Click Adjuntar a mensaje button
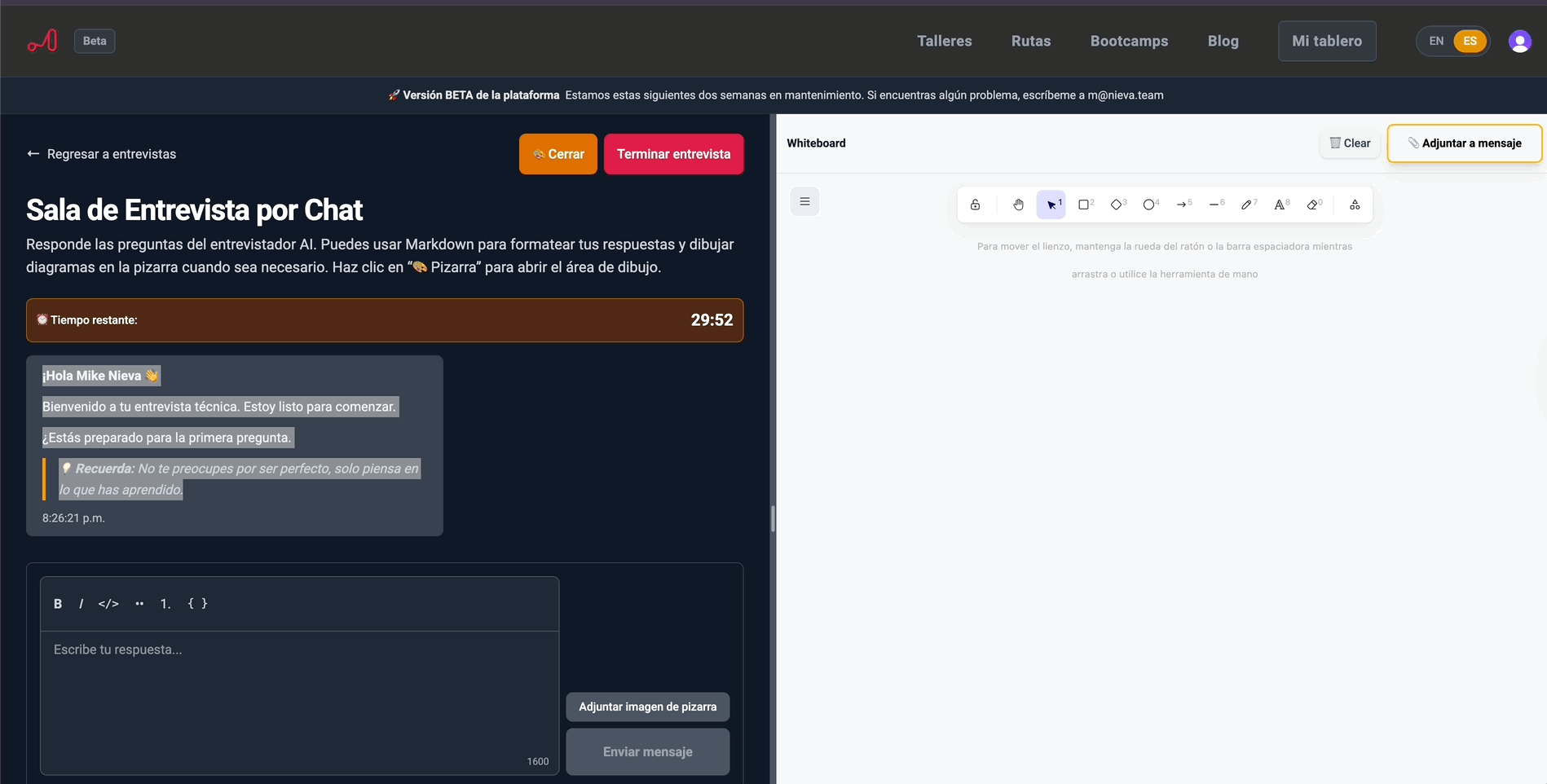Image resolution: width=1547 pixels, height=784 pixels. 1464,143
